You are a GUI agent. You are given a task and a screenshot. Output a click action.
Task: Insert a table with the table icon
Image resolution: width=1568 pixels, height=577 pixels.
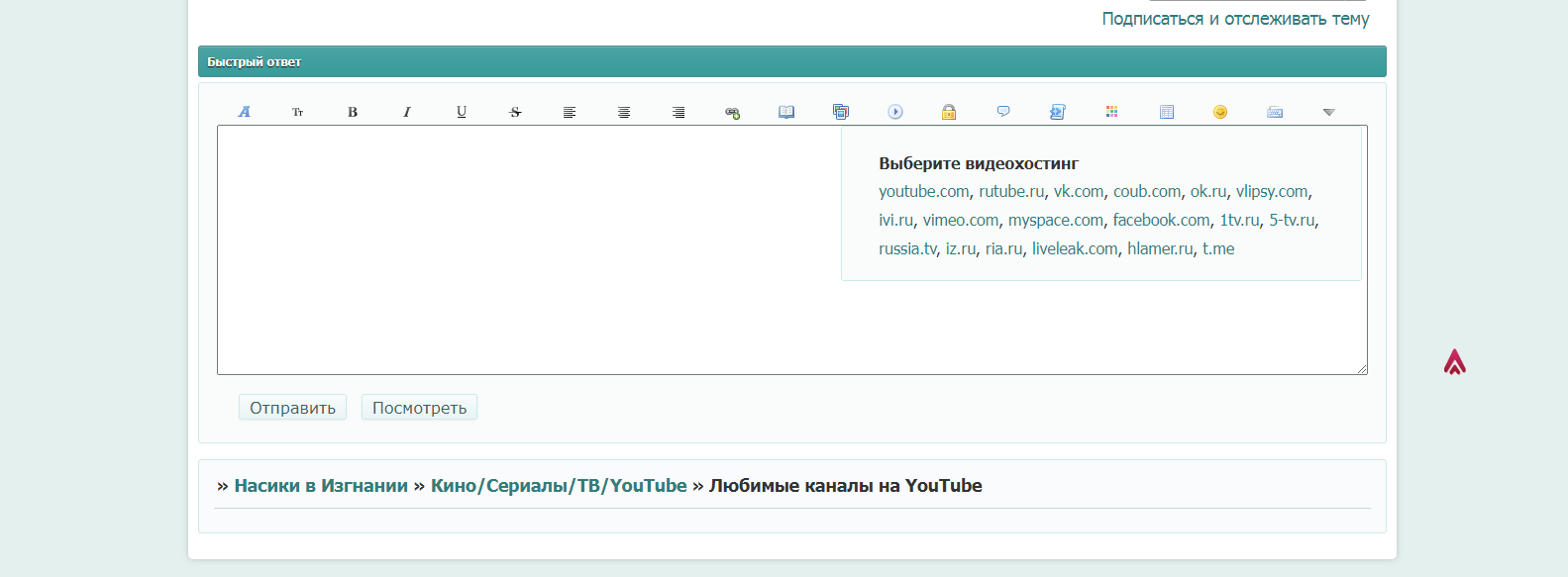point(1167,112)
